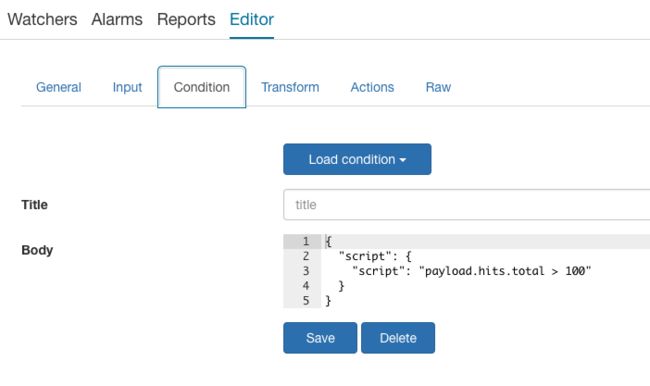
Task: Expand the Load condition dropdown
Action: point(357,159)
